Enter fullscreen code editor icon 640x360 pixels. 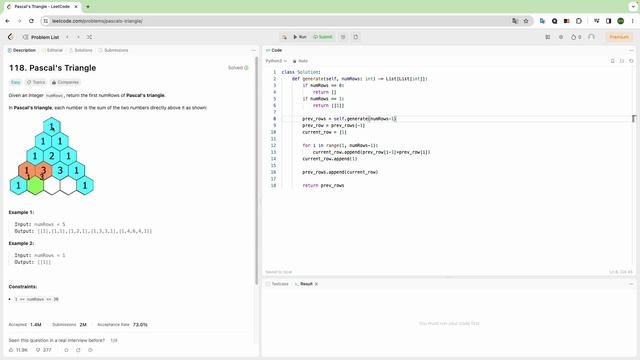pos(622,61)
